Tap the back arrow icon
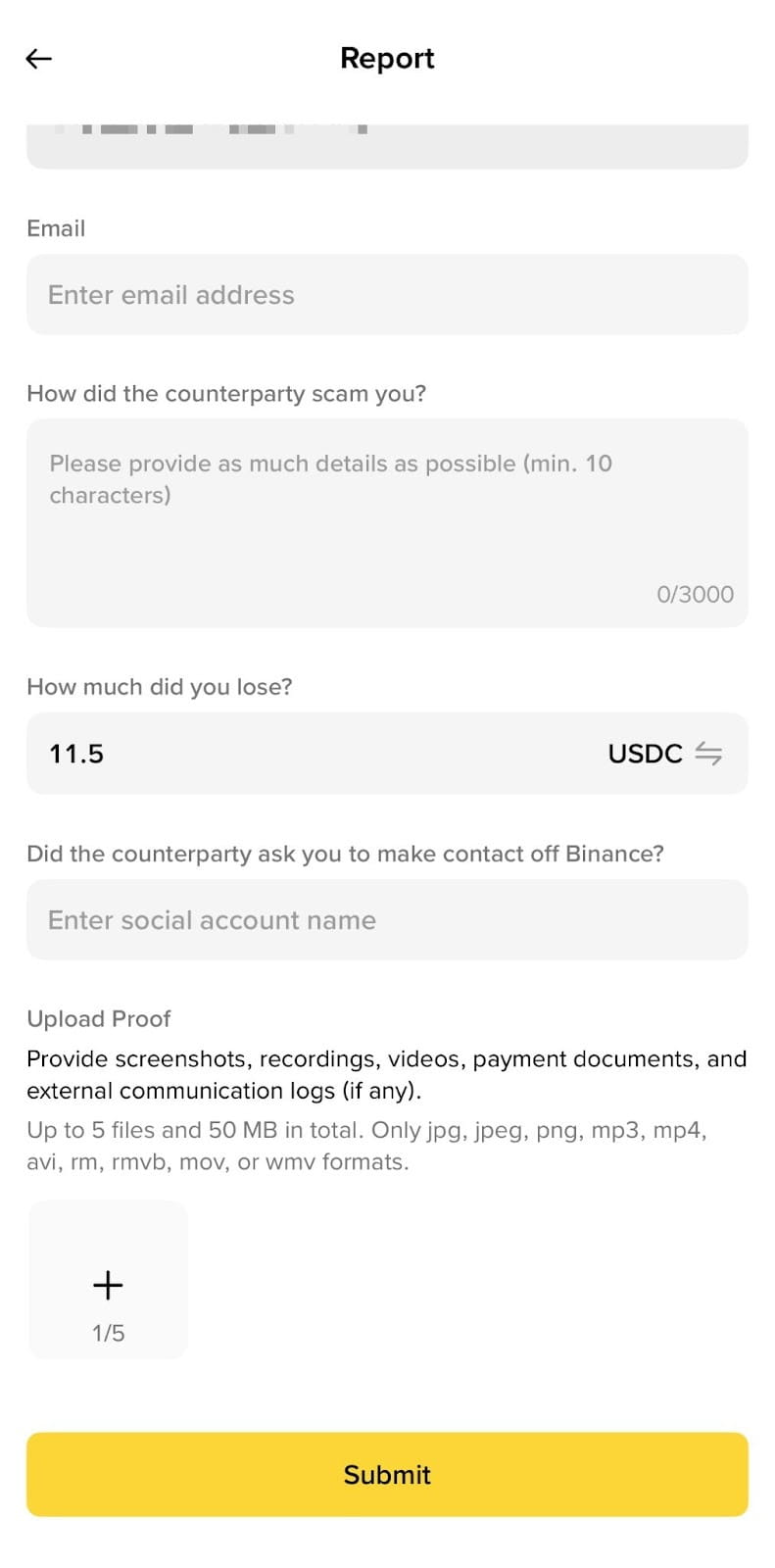The image size is (775, 1568). click(38, 59)
